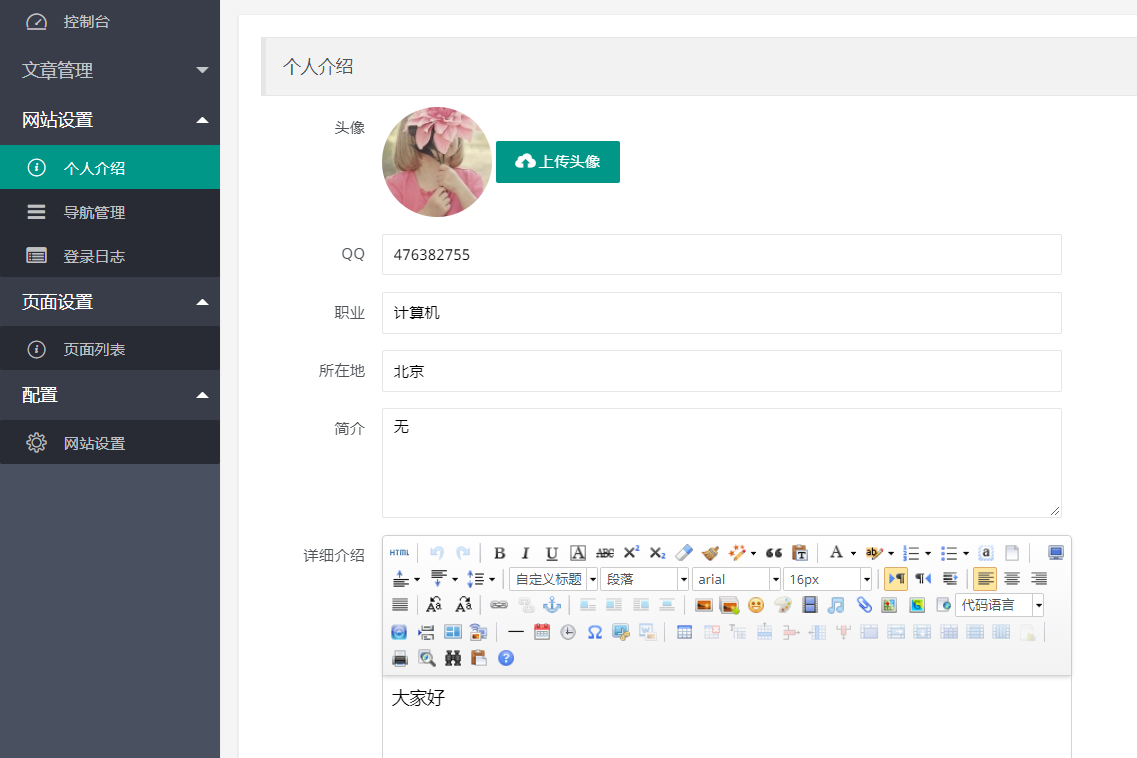This screenshot has height=758, width=1137.
Task: Insert an emoticon using smiley icon
Action: [756, 605]
